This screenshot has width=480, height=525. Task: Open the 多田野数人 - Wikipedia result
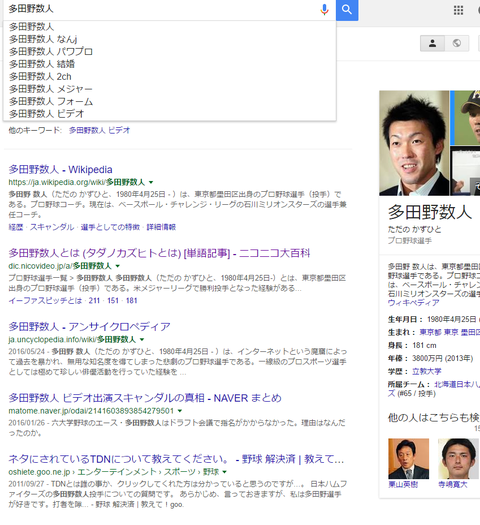60,169
